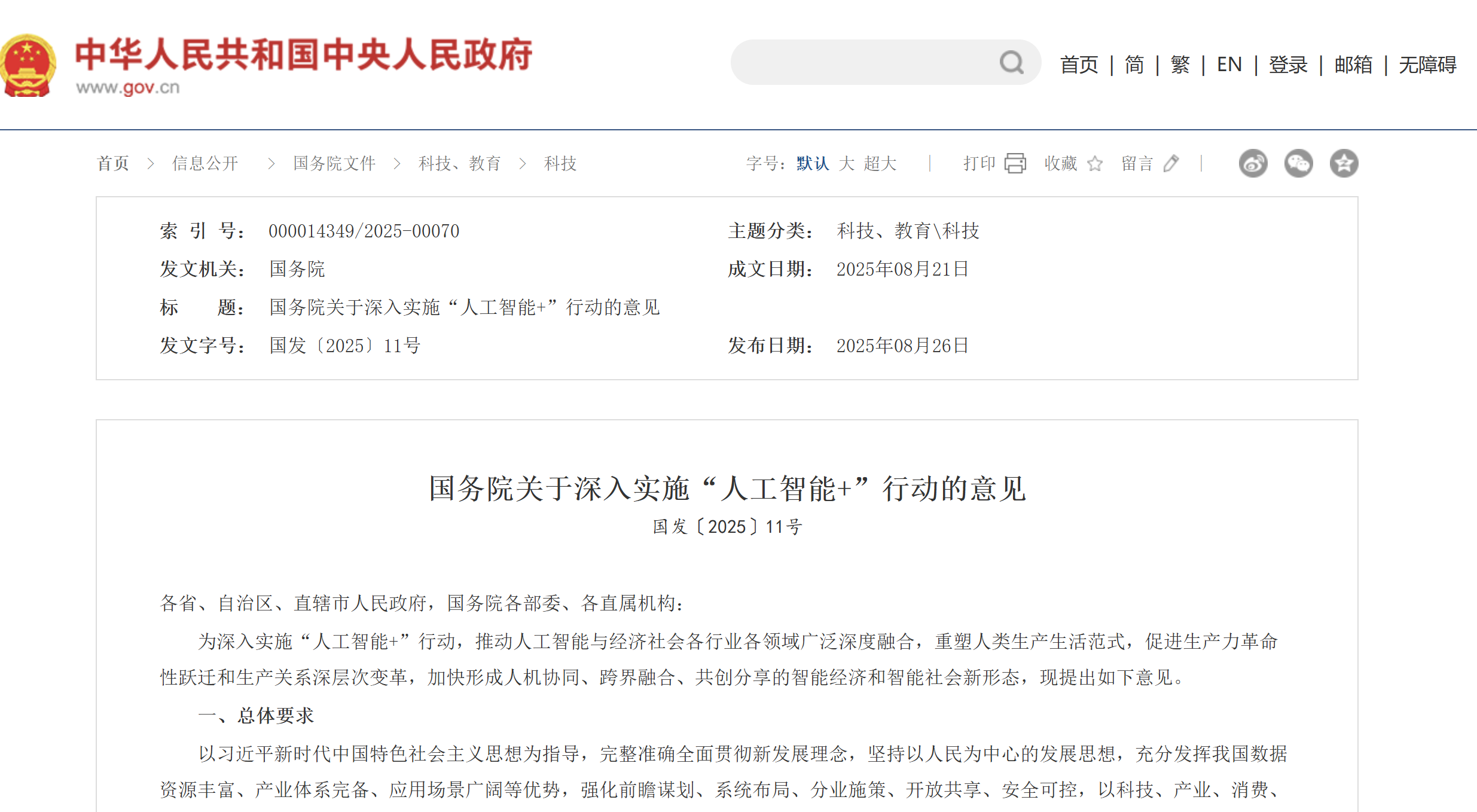Share via the WeChat icon
1477x812 pixels.
[x=1298, y=163]
